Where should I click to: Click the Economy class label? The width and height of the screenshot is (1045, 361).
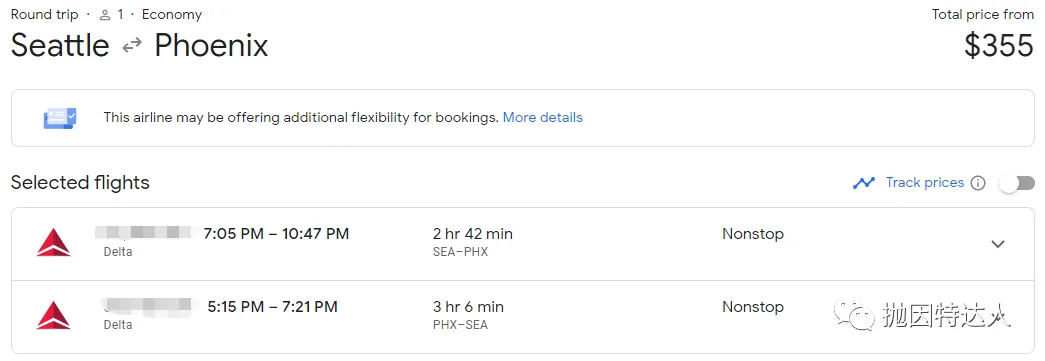pos(172,15)
